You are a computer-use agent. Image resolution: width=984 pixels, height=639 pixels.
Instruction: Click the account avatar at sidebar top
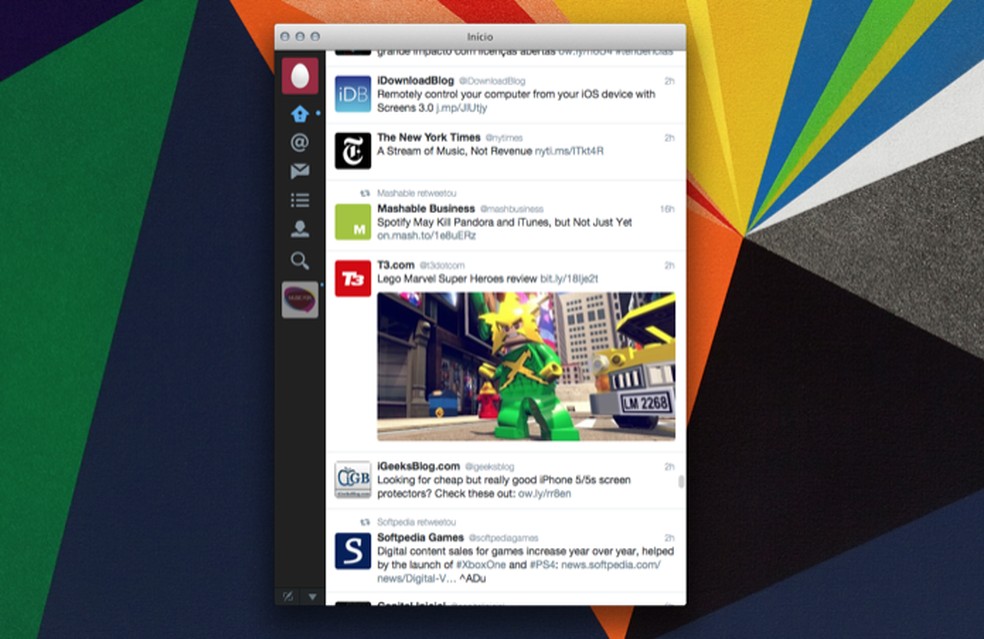pyautogui.click(x=299, y=74)
